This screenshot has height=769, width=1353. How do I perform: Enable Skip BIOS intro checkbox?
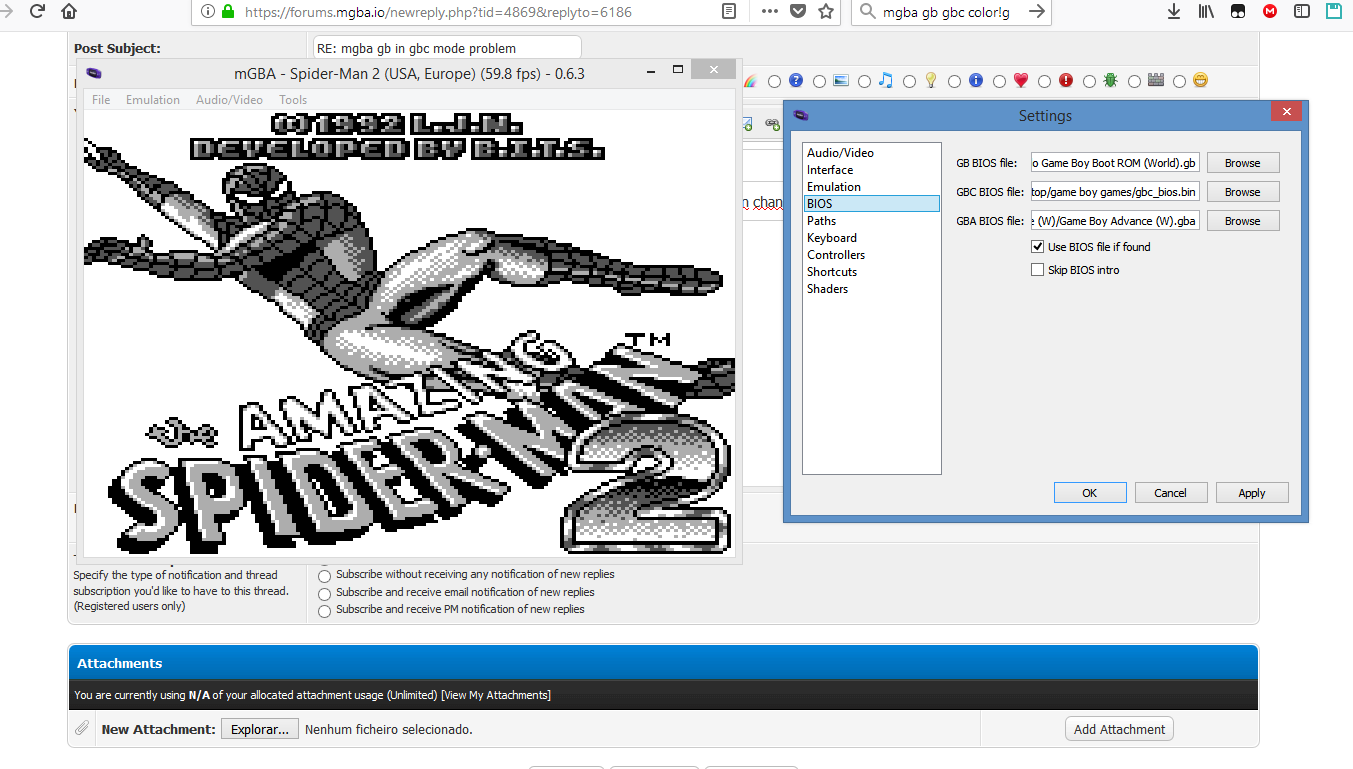pos(1038,270)
